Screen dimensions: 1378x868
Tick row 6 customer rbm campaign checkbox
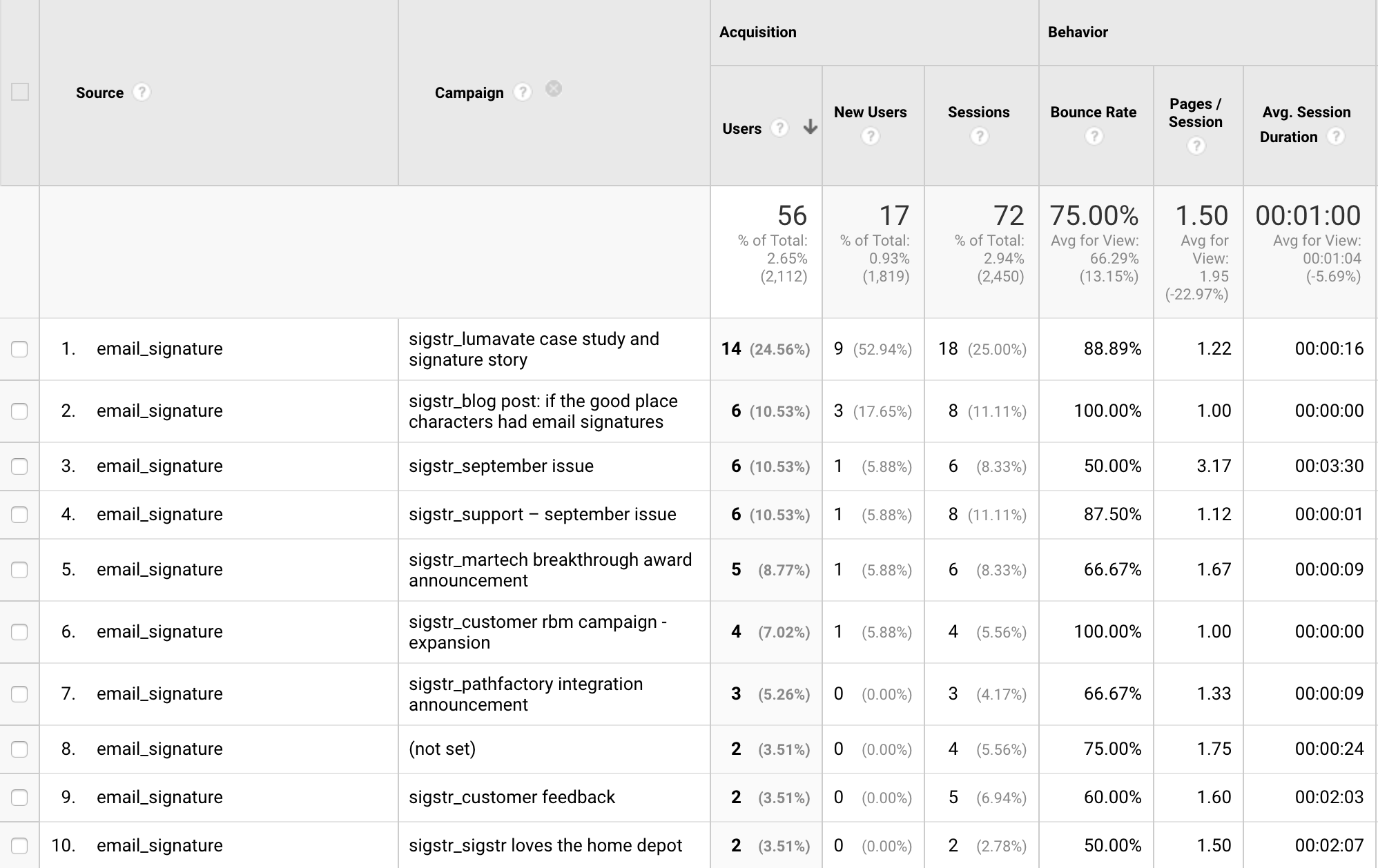pos(19,632)
